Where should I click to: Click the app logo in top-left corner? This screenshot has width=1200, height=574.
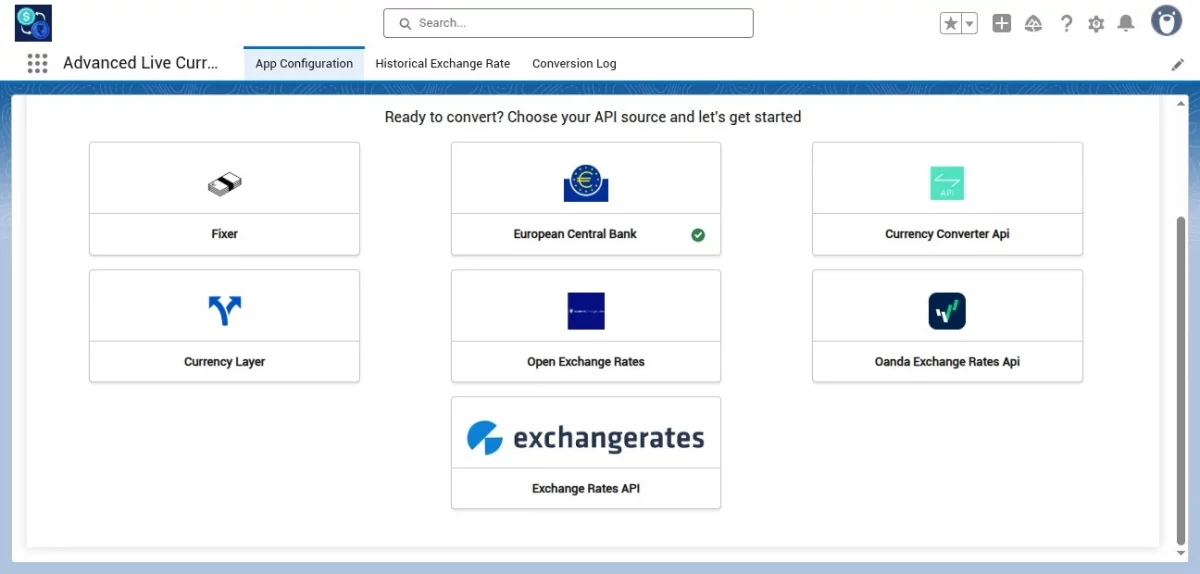(33, 22)
